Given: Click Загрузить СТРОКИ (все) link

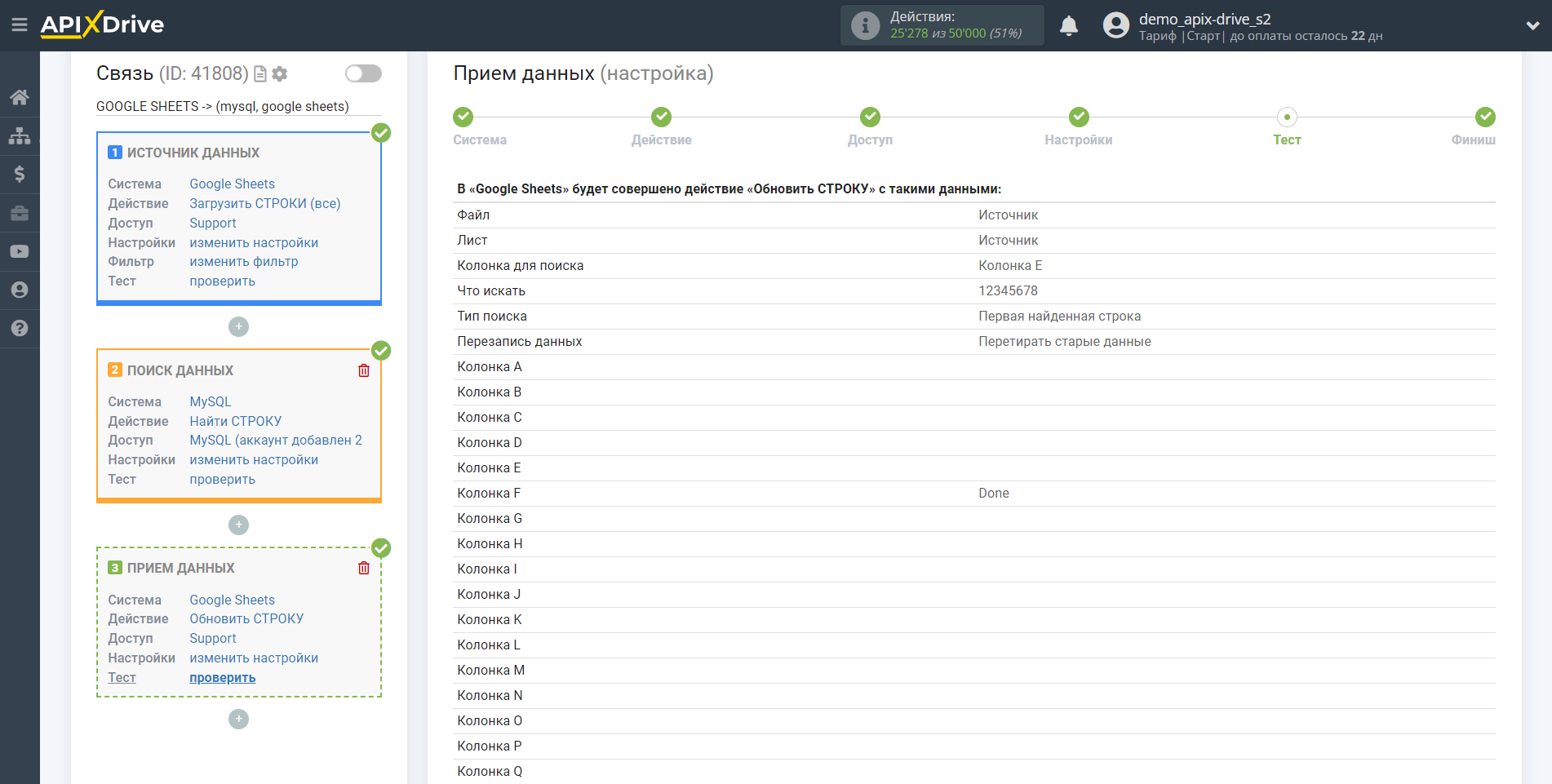Looking at the screenshot, I should 265,203.
